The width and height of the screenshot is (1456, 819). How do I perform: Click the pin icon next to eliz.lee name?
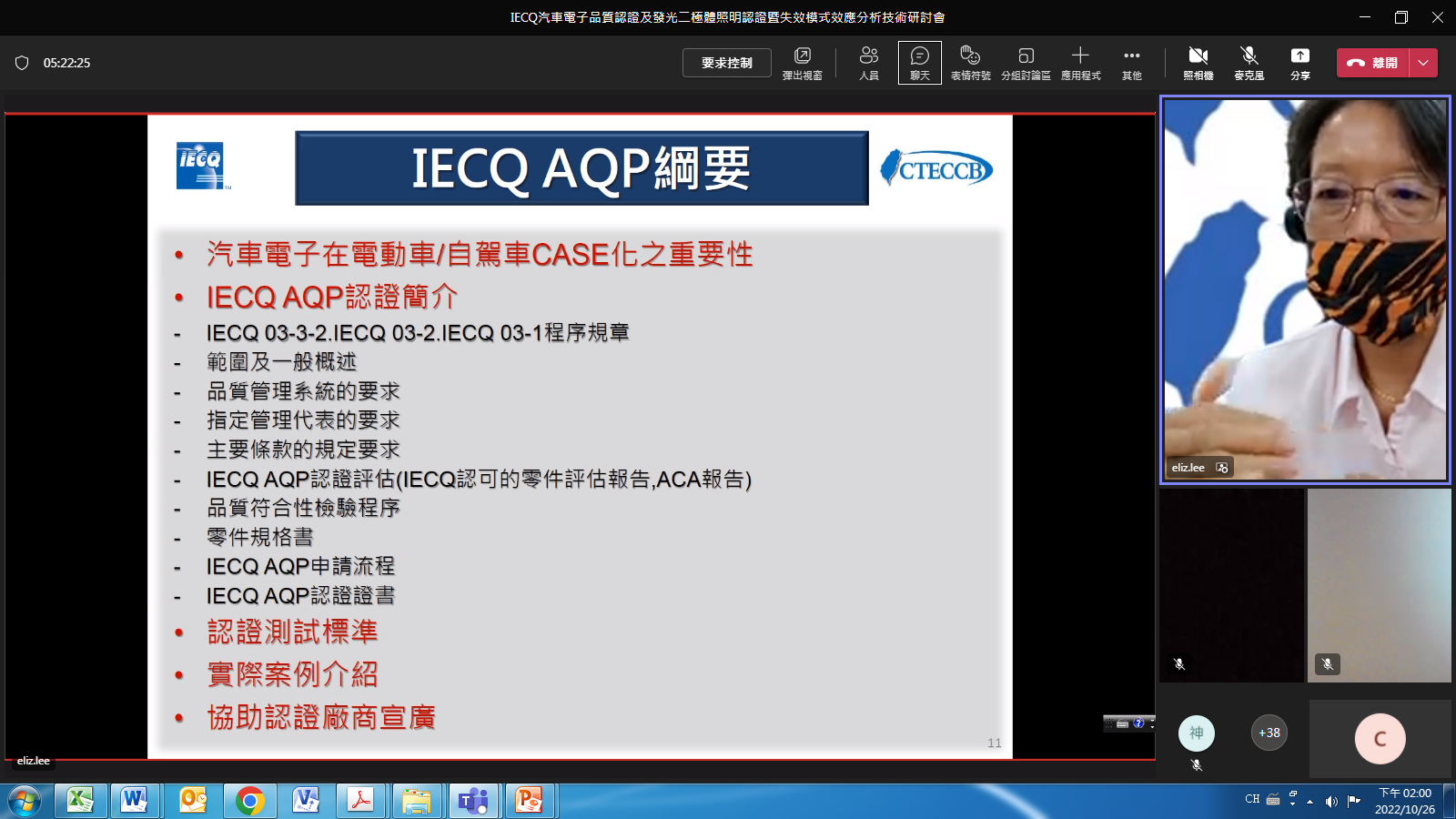1222,468
